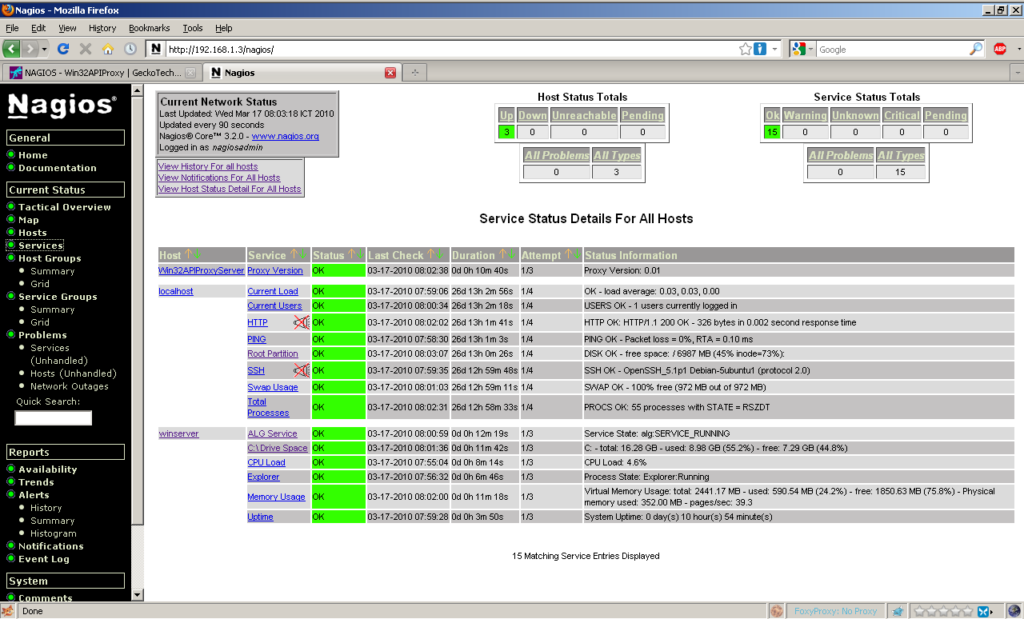
Task: Click the green Ok services count 15
Action: pos(772,132)
